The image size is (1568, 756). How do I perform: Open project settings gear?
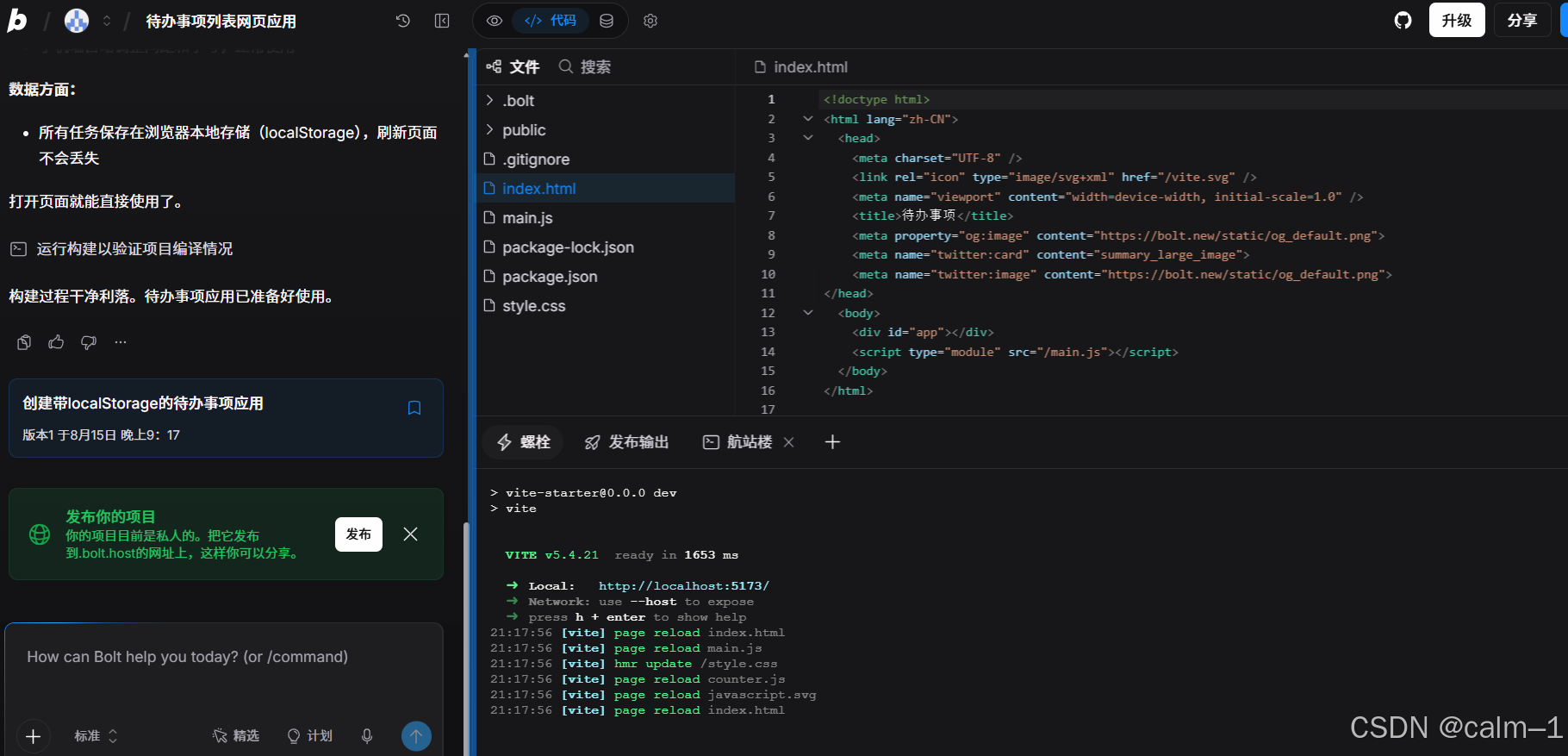pos(650,21)
